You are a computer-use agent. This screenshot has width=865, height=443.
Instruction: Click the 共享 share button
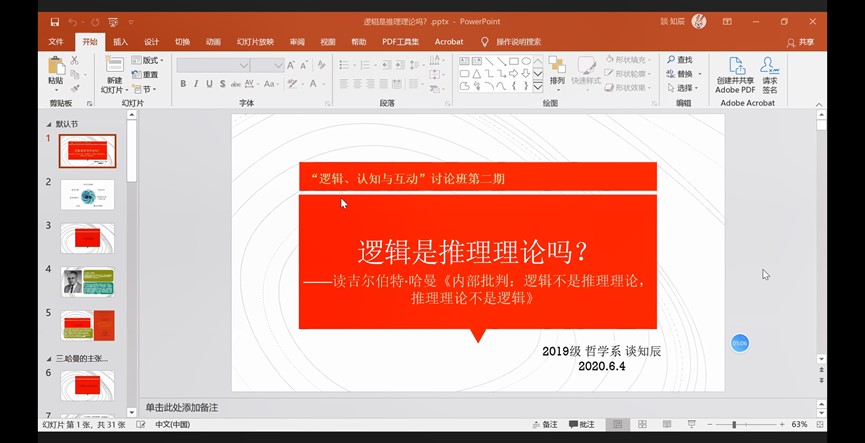pos(800,42)
